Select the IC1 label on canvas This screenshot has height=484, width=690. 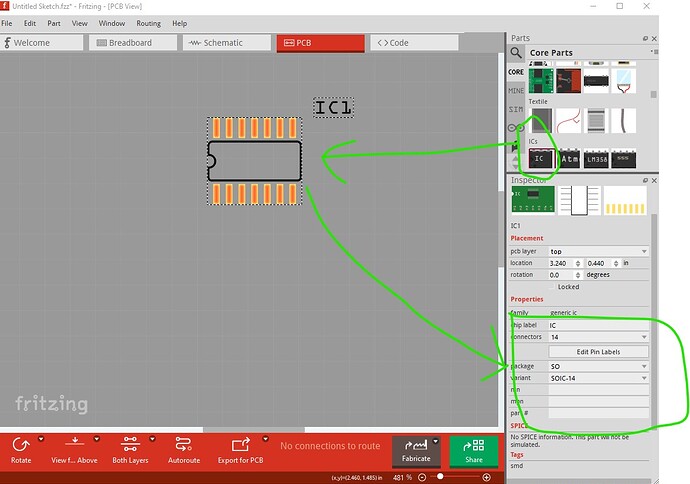[334, 107]
